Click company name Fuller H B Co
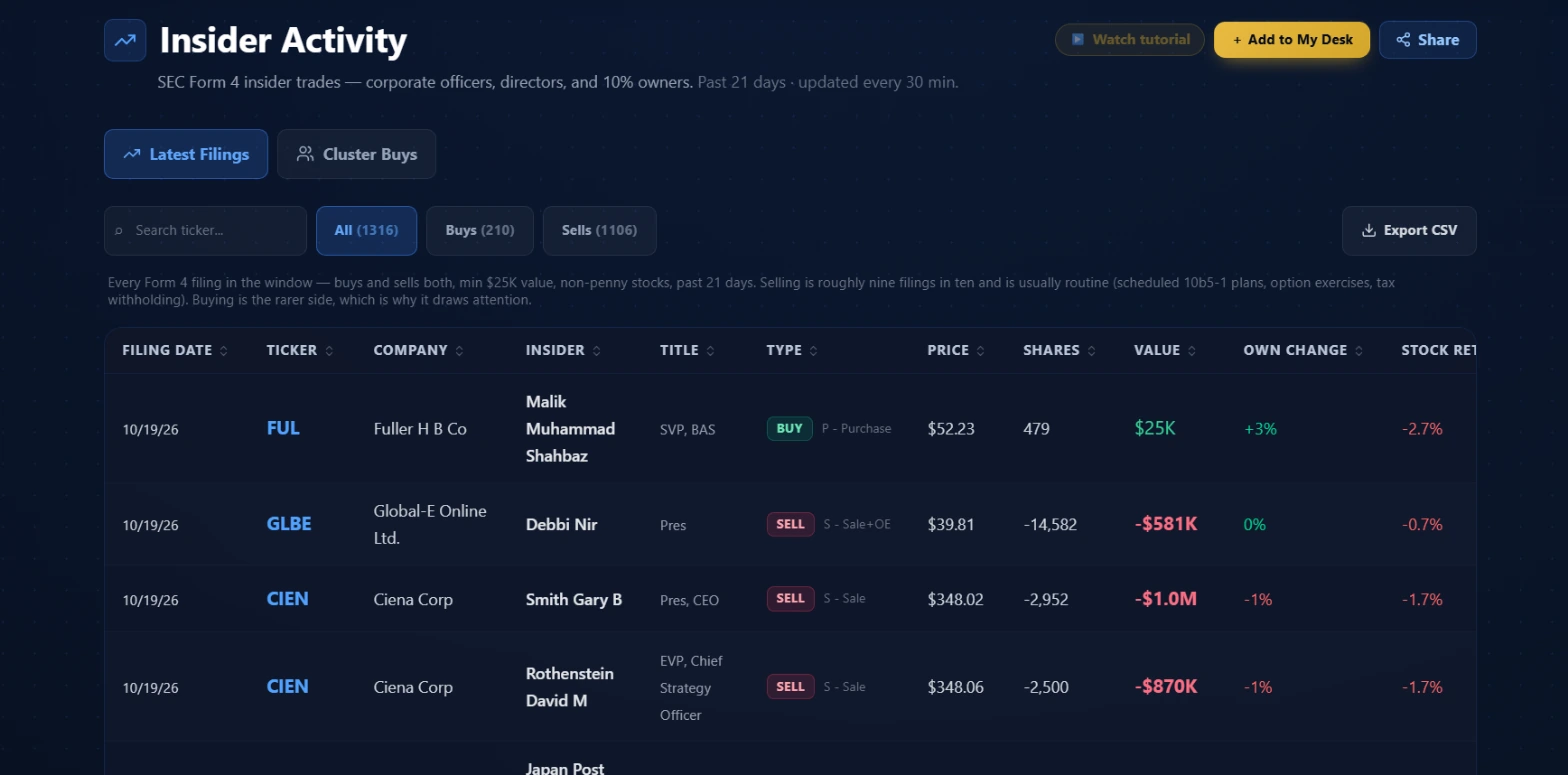 pos(420,429)
